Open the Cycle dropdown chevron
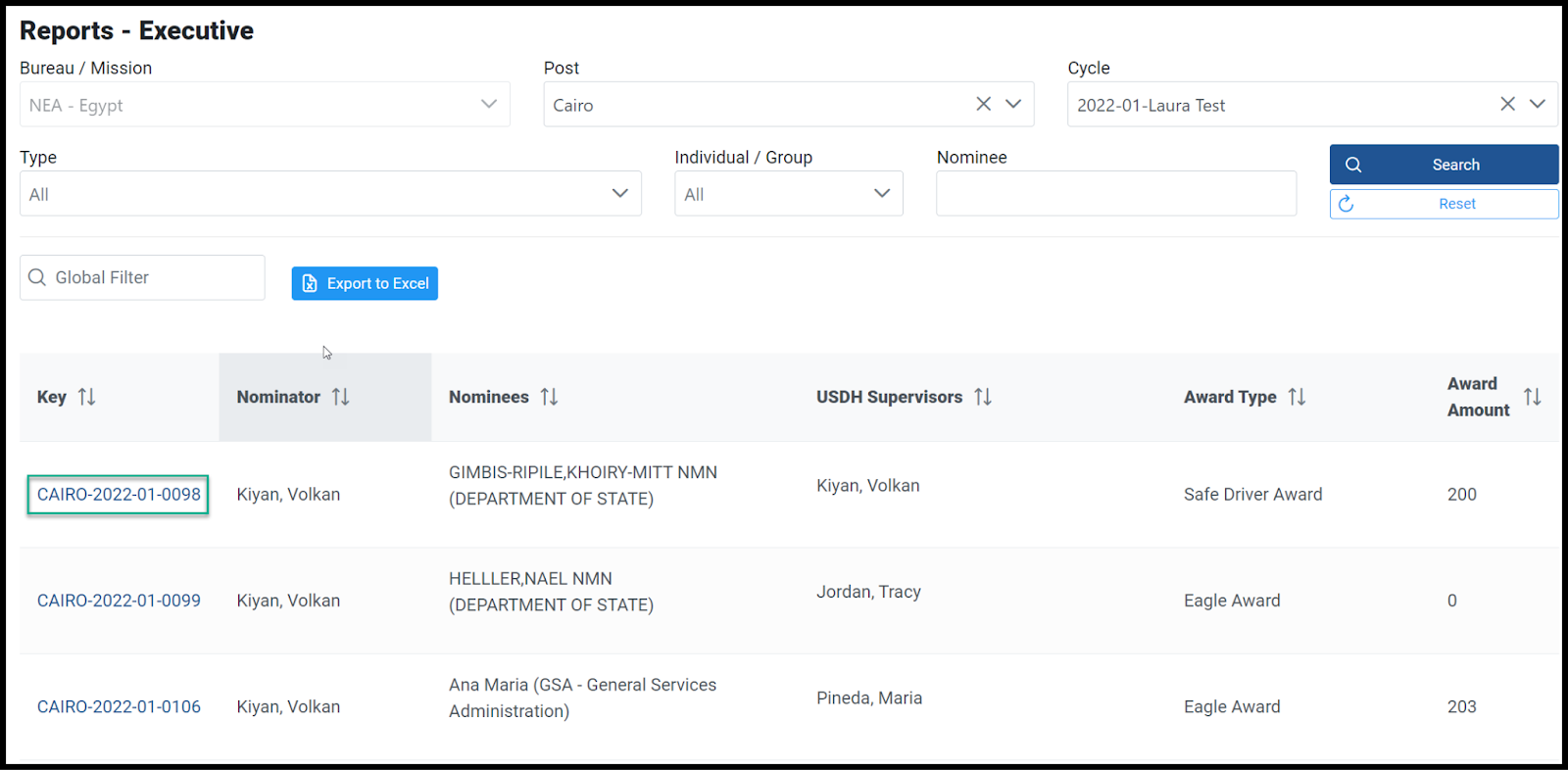 [x=1538, y=104]
